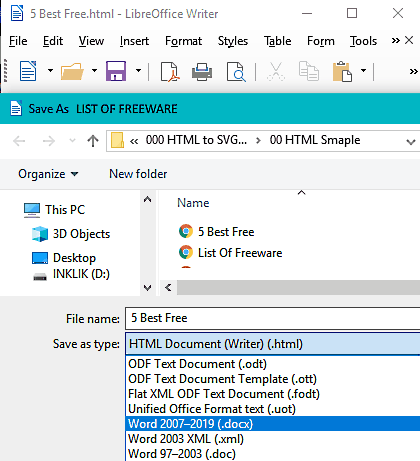Choose Word 2007–2019 (.docx) type
This screenshot has width=420, height=461.
[x=273, y=424]
